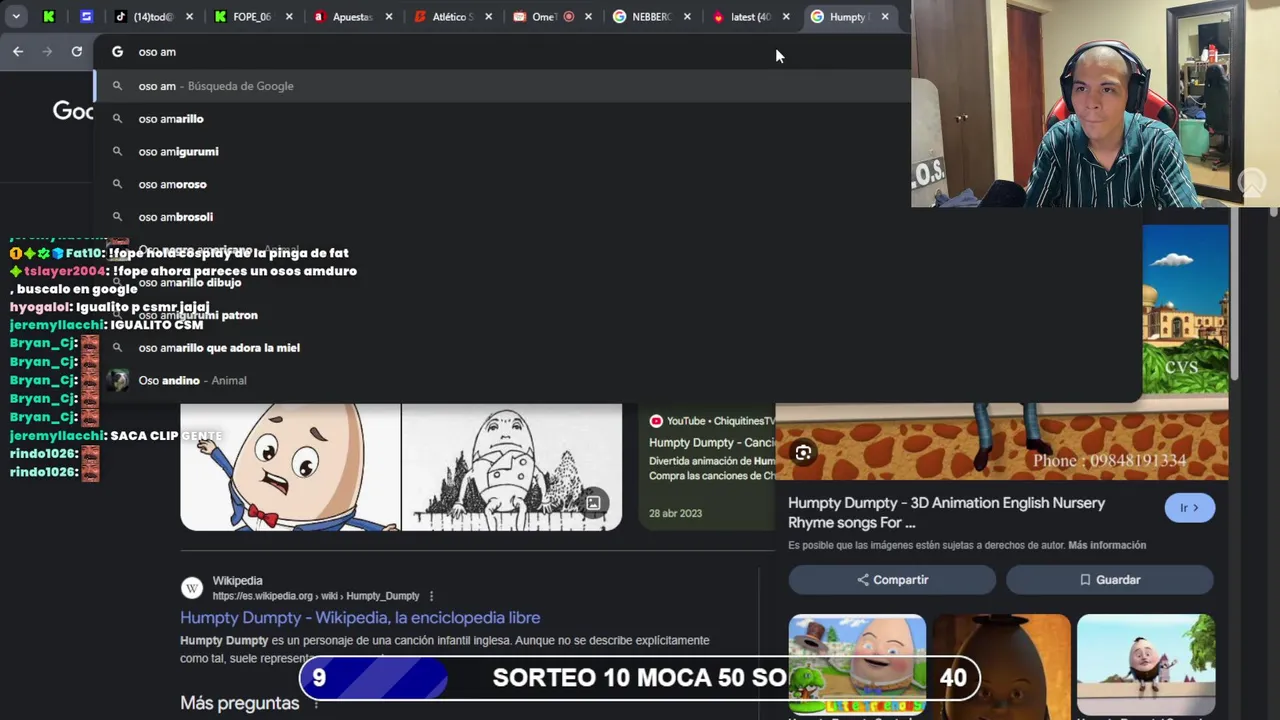
Task: Select the 'oso amarillo' suggestion
Action: coord(502,119)
